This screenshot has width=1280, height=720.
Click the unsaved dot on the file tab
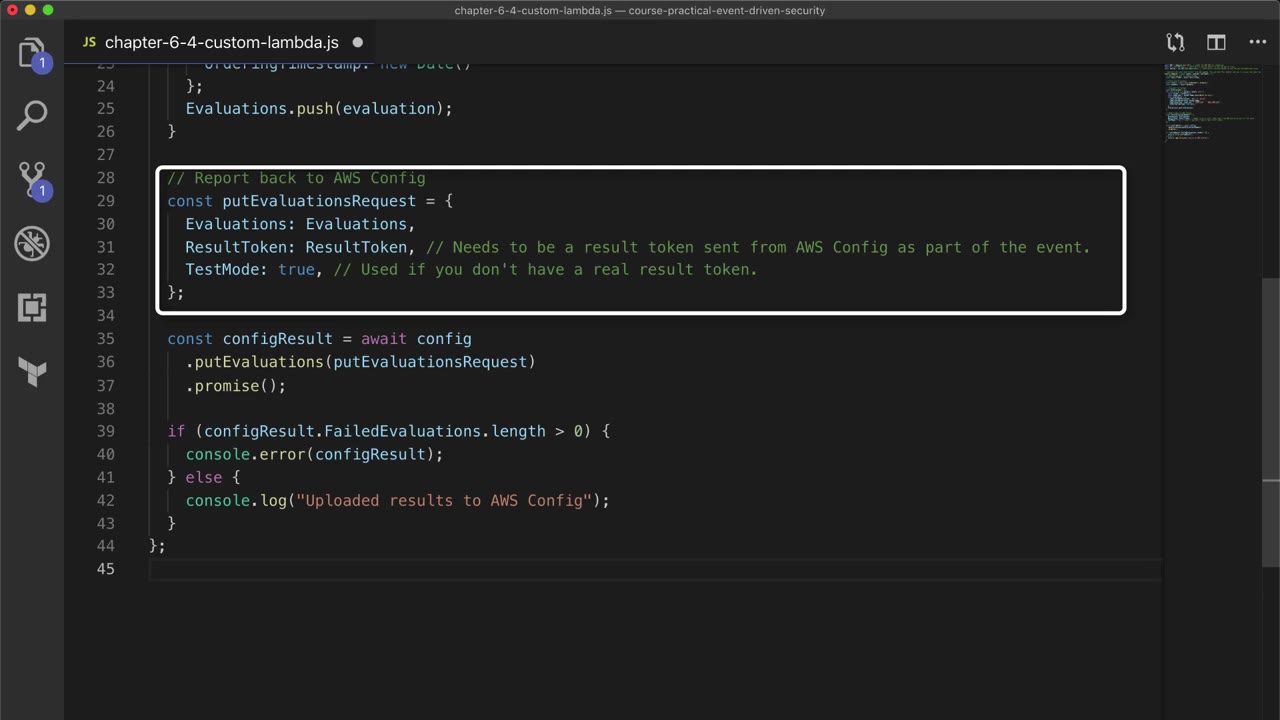click(358, 42)
